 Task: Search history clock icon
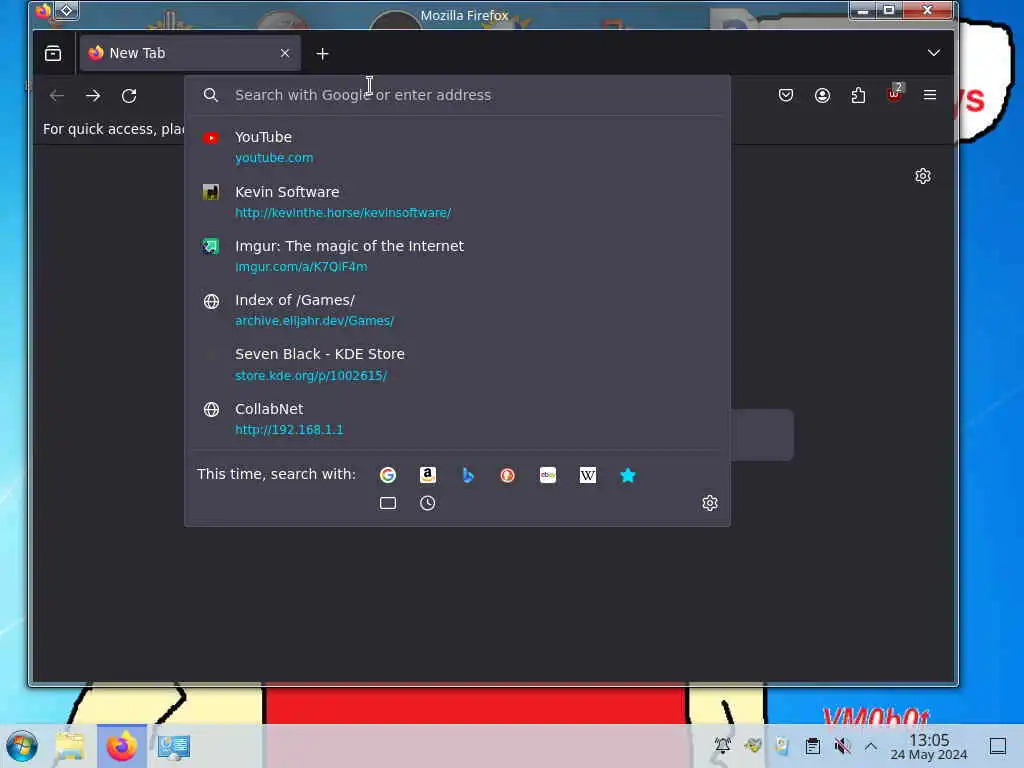pyautogui.click(x=428, y=503)
